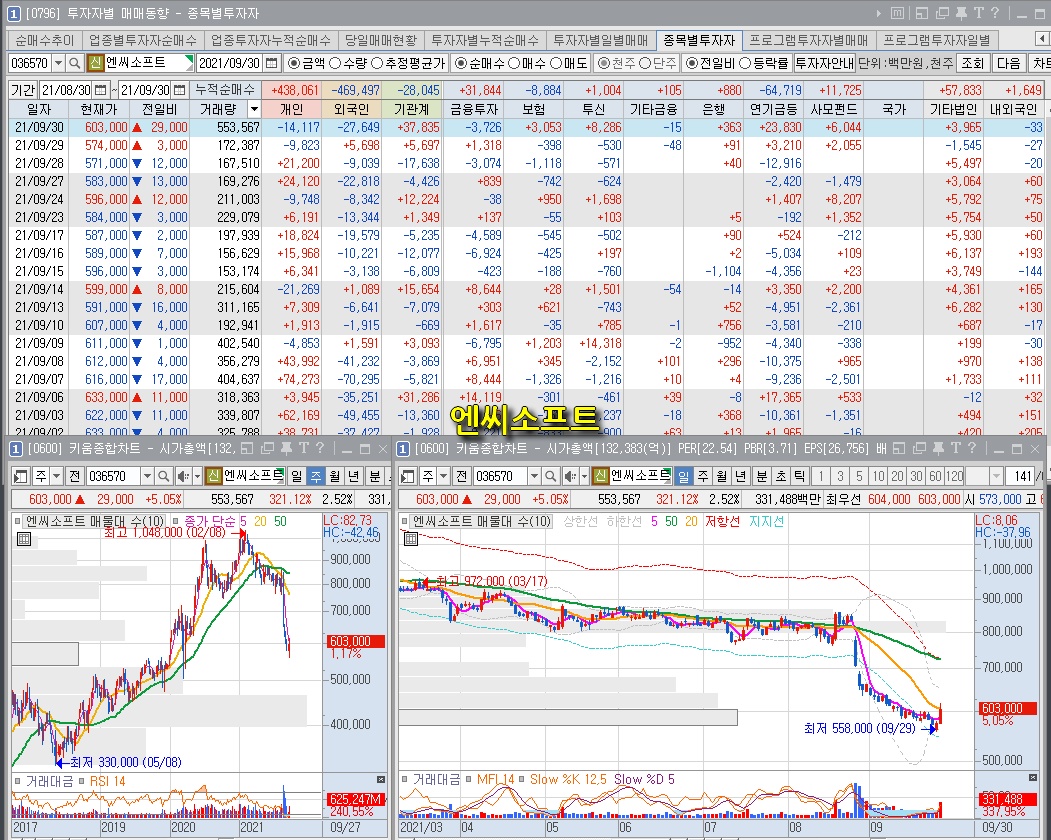
Task: Open stock search magnifier in investor window
Action: click(75, 63)
